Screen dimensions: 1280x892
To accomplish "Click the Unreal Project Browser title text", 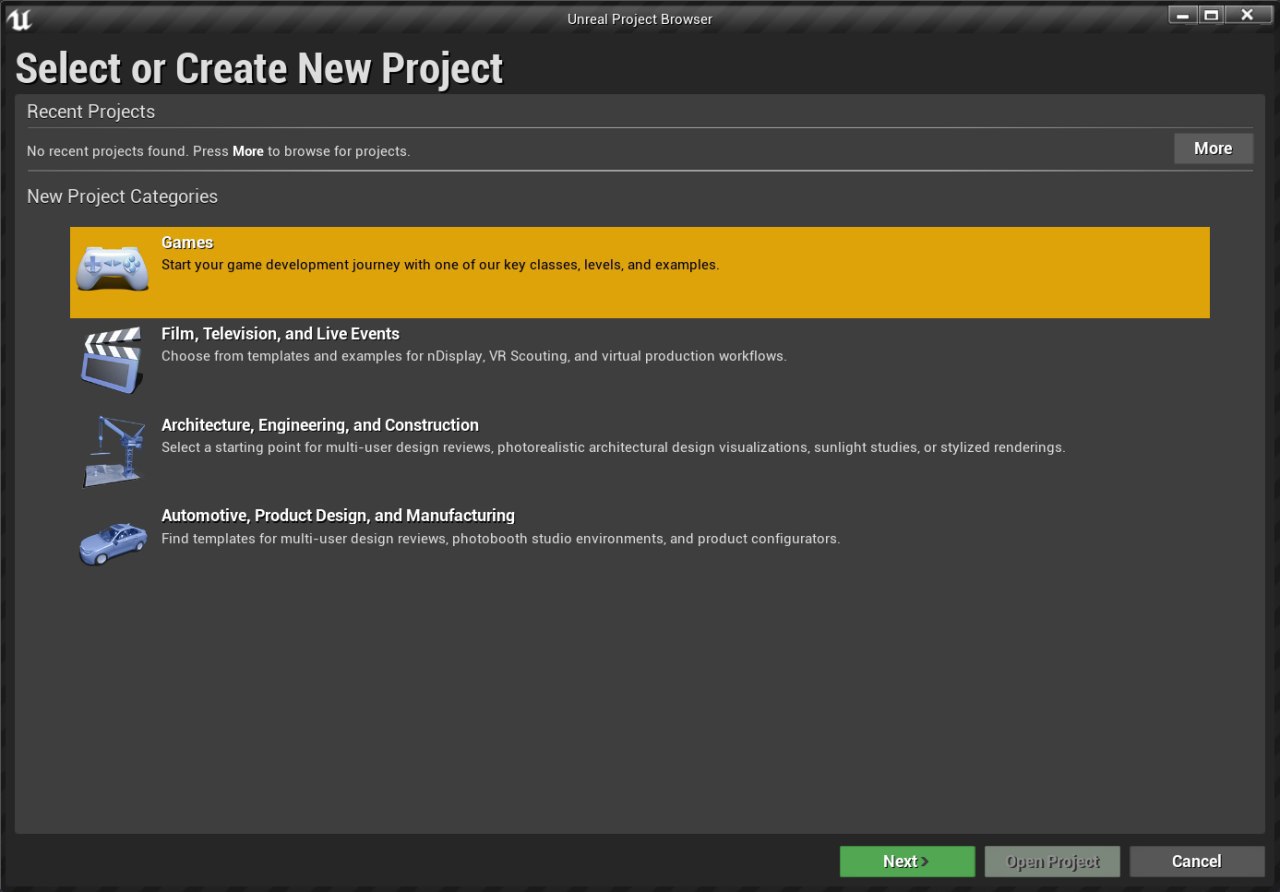I will click(x=640, y=19).
